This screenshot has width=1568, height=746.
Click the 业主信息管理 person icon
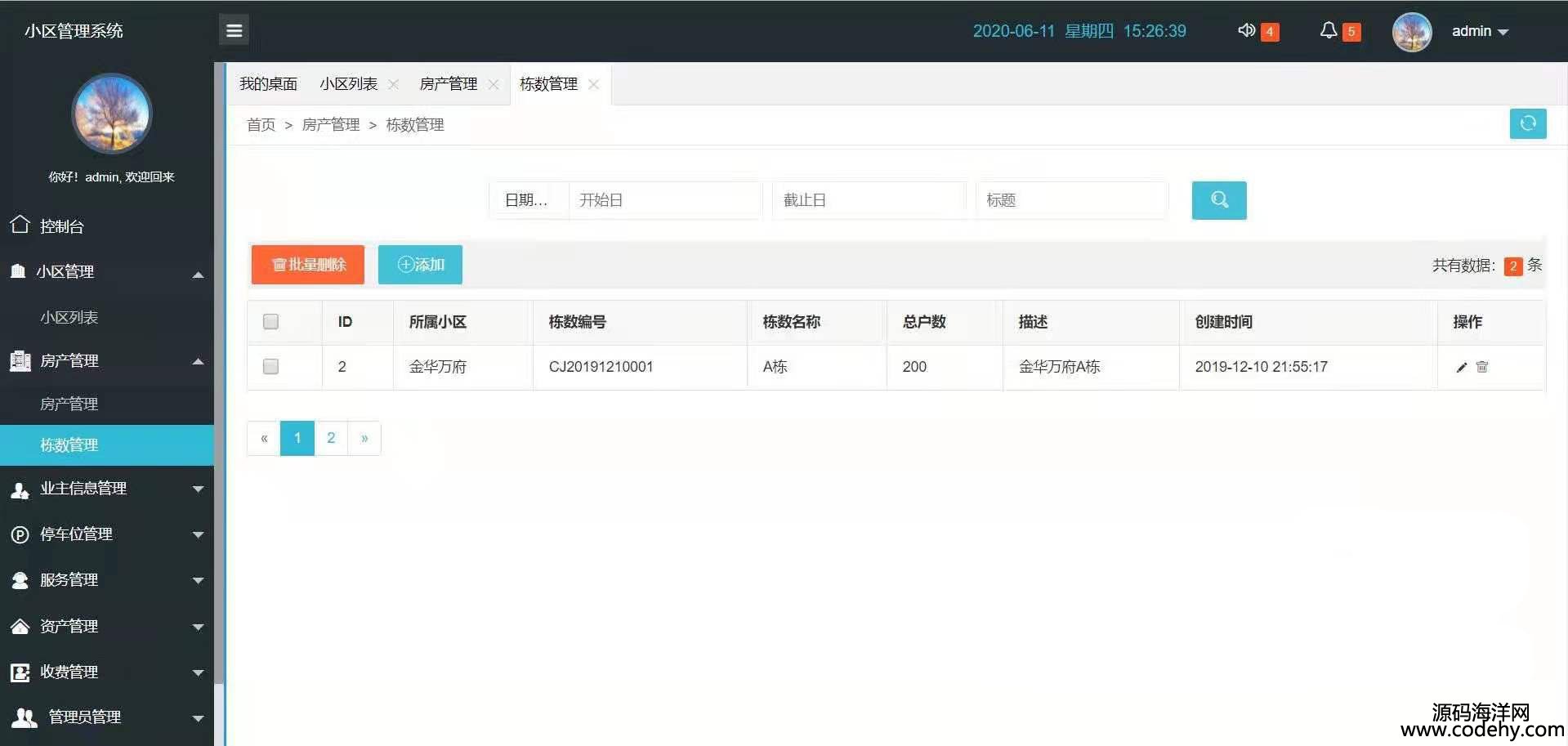click(20, 489)
